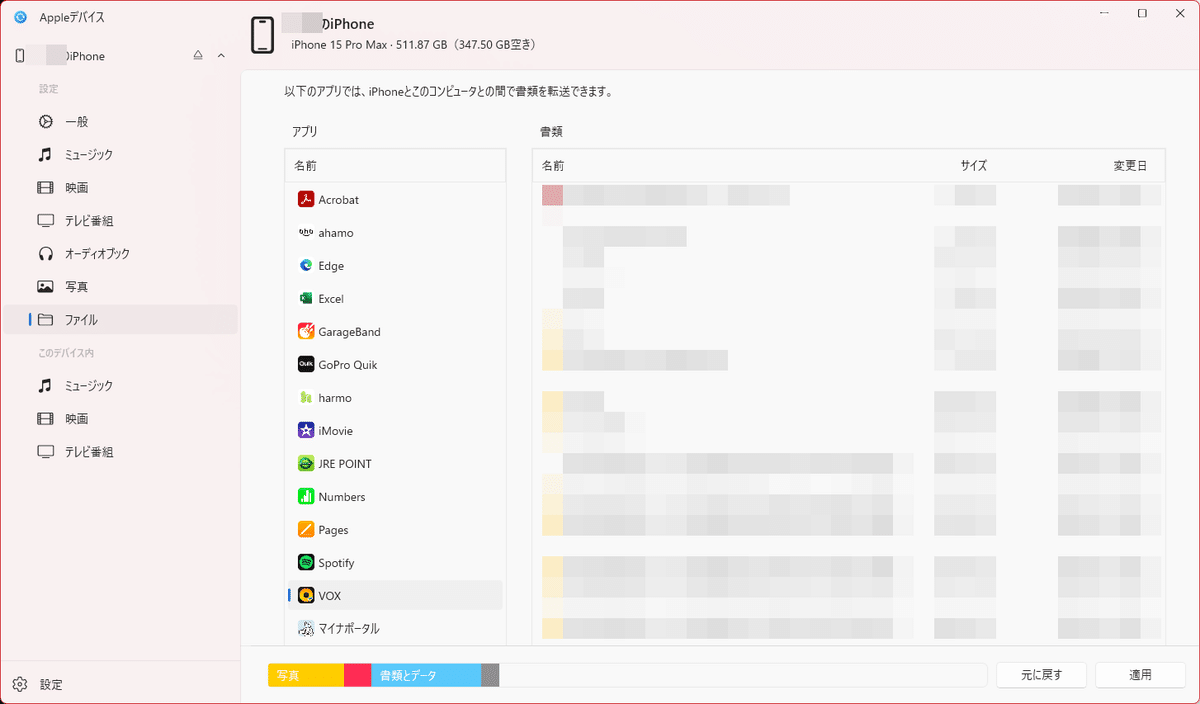Click the マイナポータル app icon
Image resolution: width=1200 pixels, height=704 pixels.
(x=306, y=628)
